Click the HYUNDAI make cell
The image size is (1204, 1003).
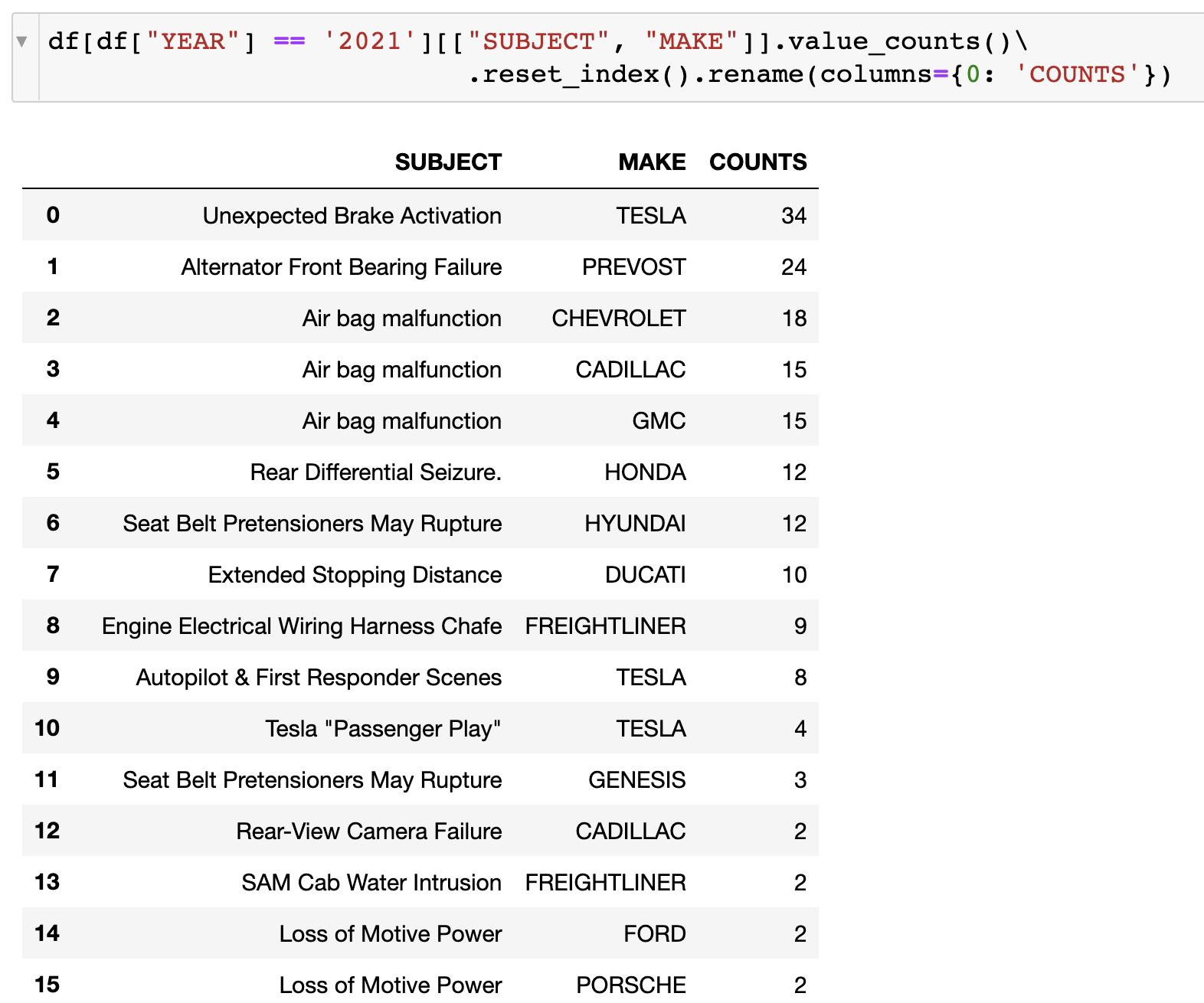(x=635, y=524)
